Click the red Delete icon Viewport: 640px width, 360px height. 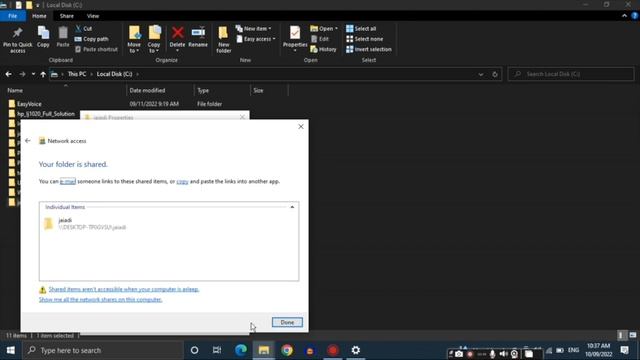coord(177,33)
